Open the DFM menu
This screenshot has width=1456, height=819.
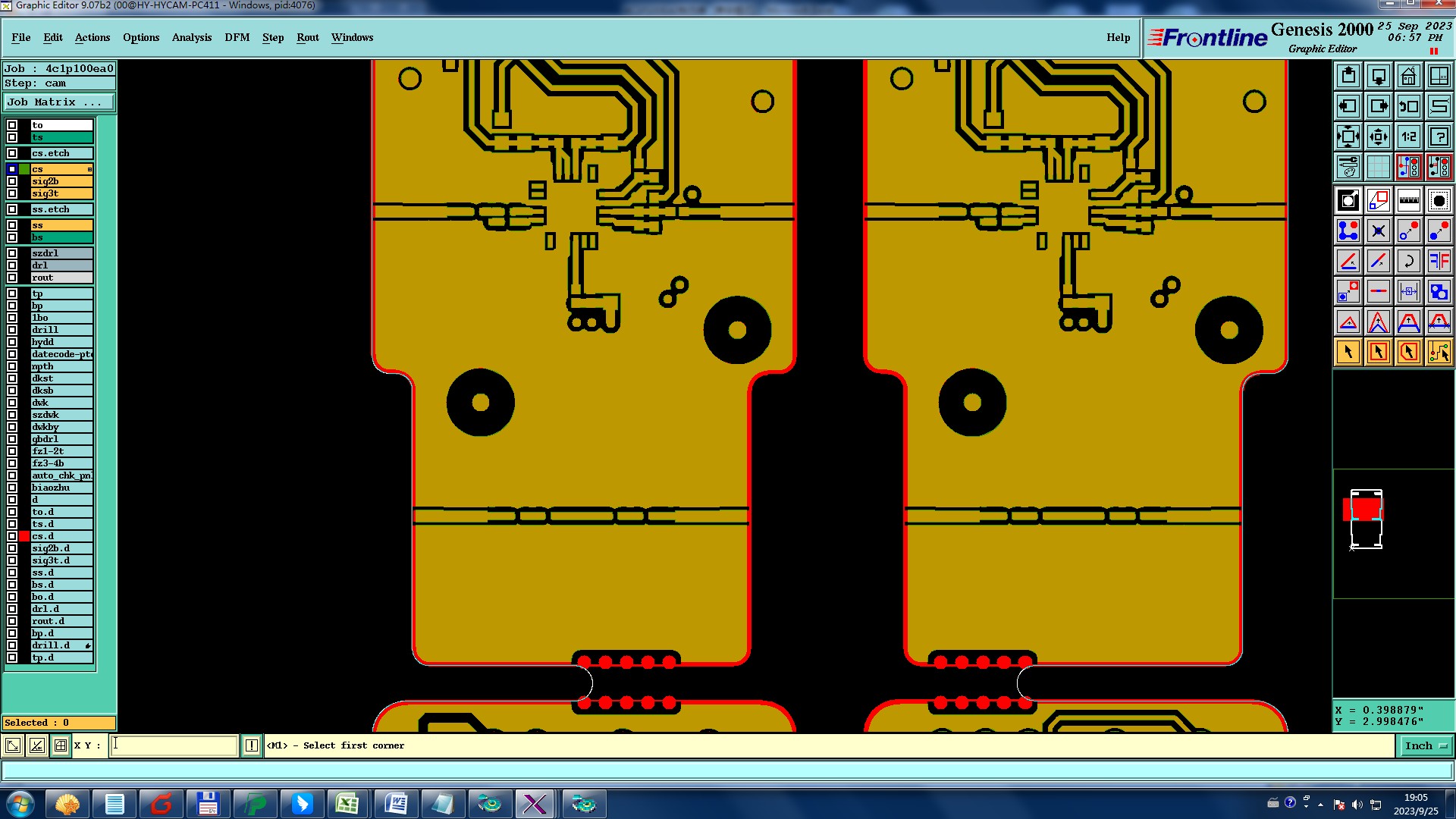click(x=237, y=37)
